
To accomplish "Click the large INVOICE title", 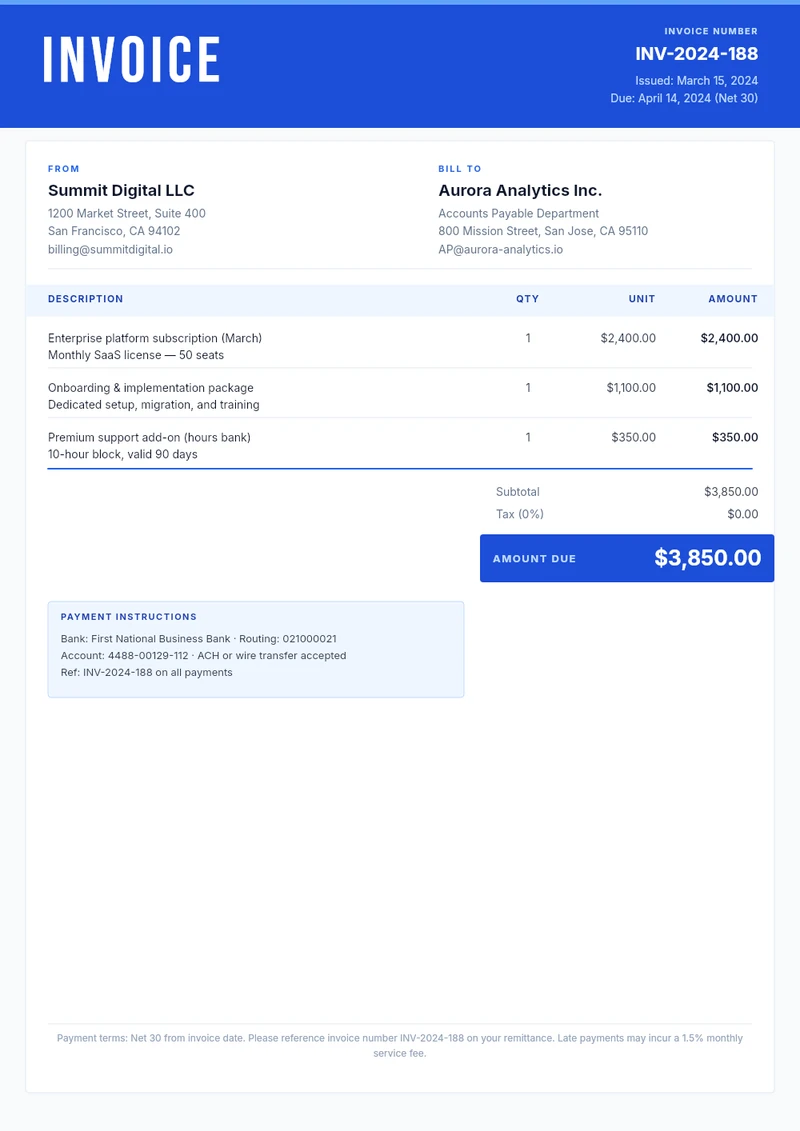I will 131,59.
